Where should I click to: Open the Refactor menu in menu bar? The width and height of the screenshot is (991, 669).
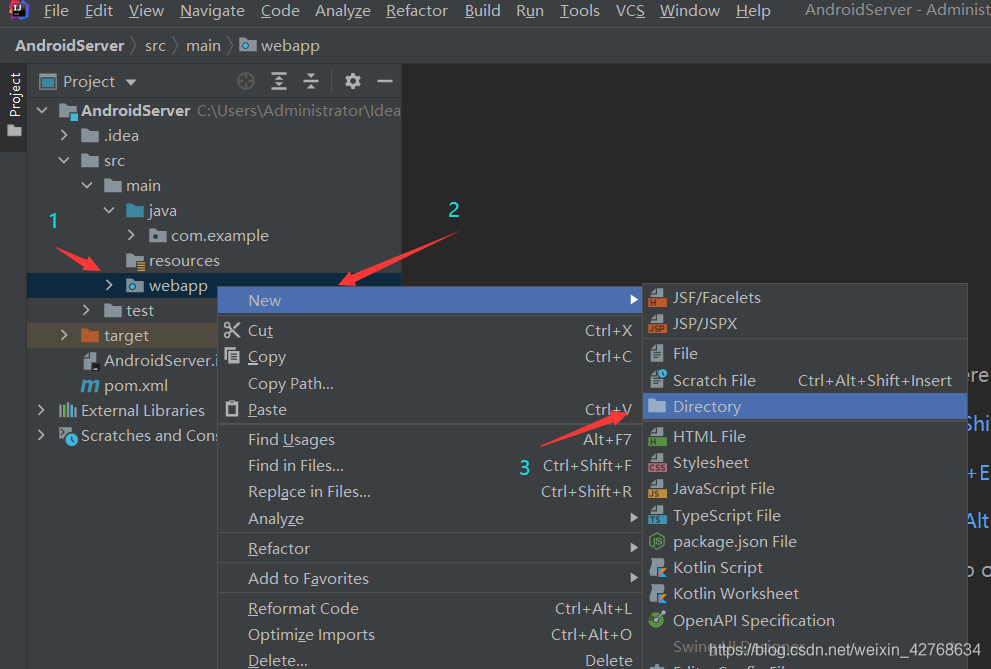pos(416,11)
